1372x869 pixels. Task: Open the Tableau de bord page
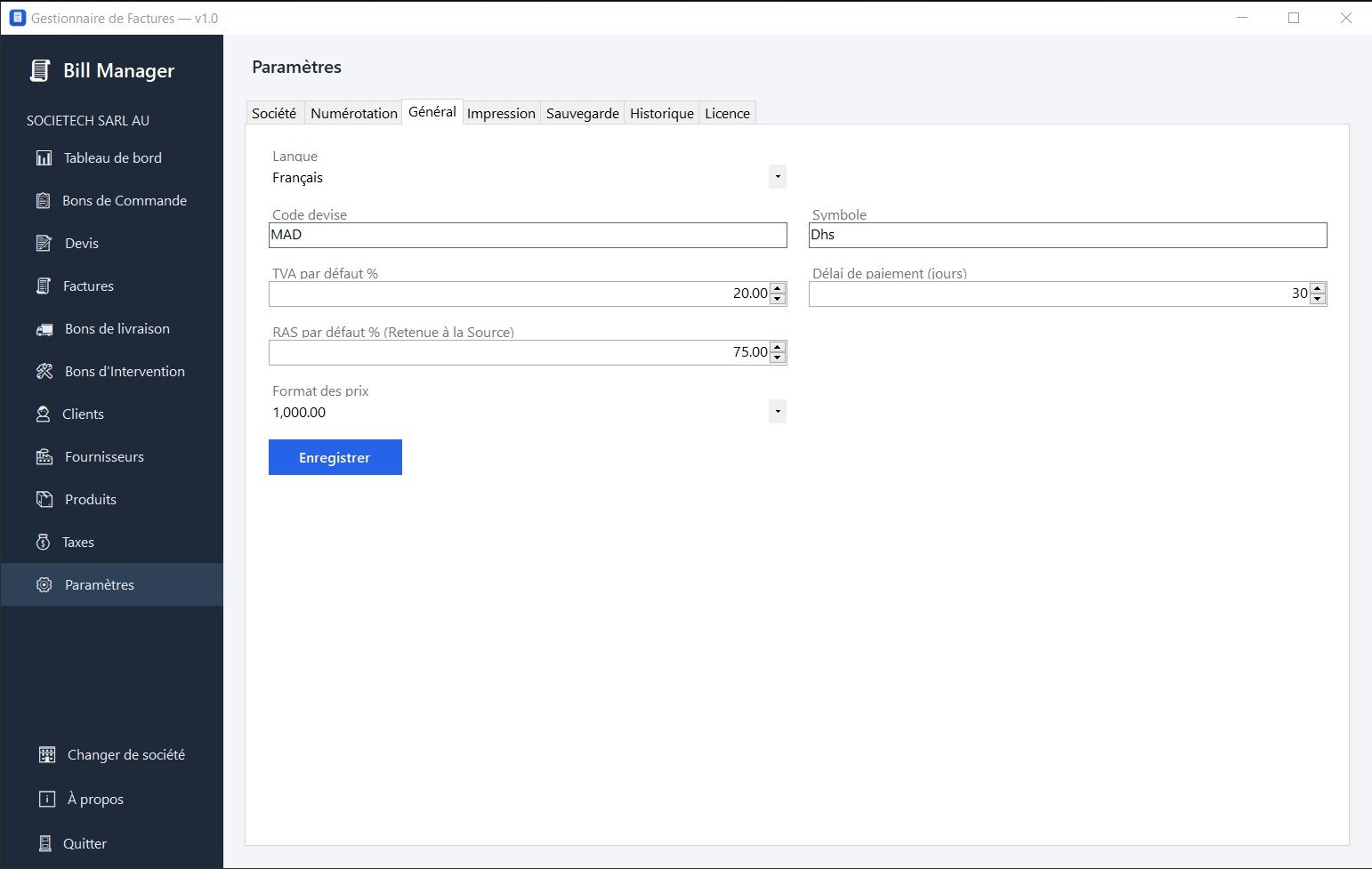point(112,157)
